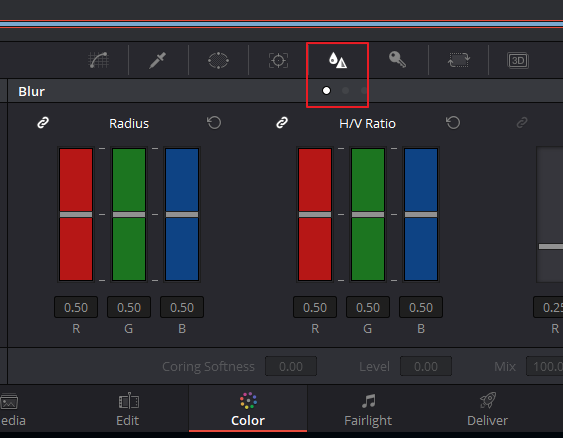
Task: Select the second Blur mode dot
Action: [x=345, y=90]
